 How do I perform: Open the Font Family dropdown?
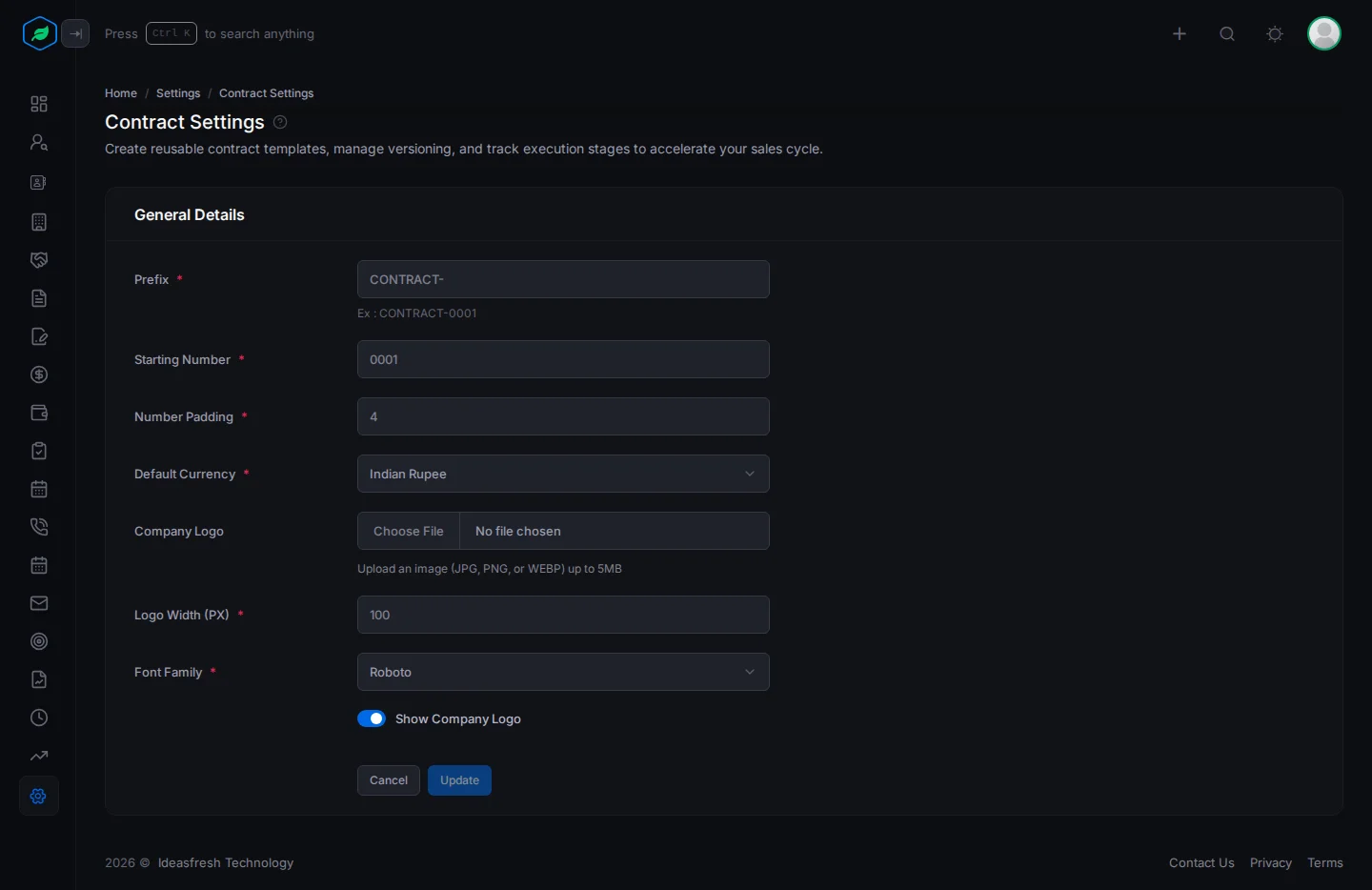tap(563, 672)
